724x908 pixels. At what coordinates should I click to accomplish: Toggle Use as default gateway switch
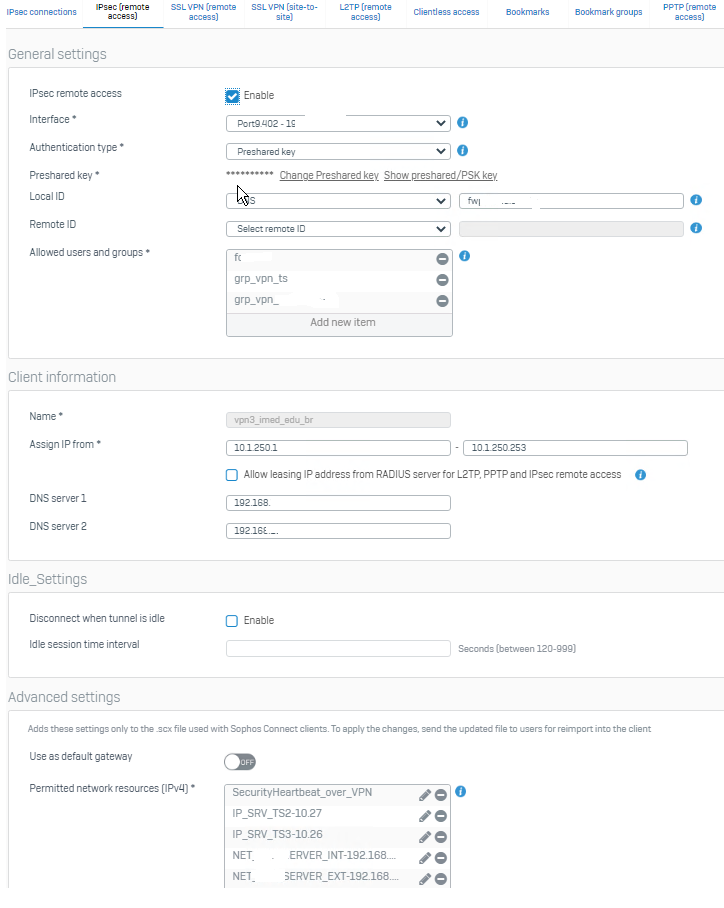coord(240,762)
